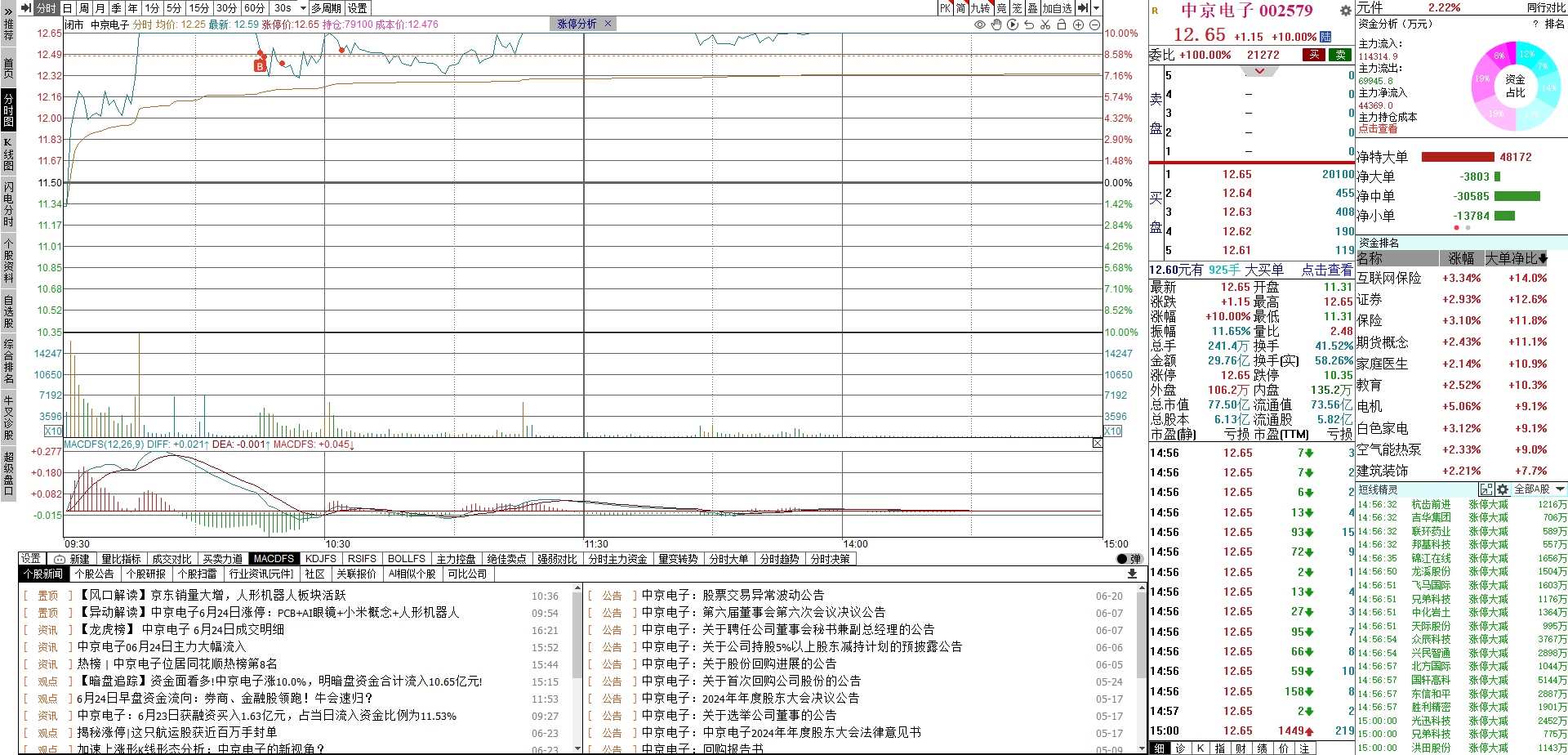Switch to the 60分 period tab
The height and width of the screenshot is (755, 1568).
point(254,8)
